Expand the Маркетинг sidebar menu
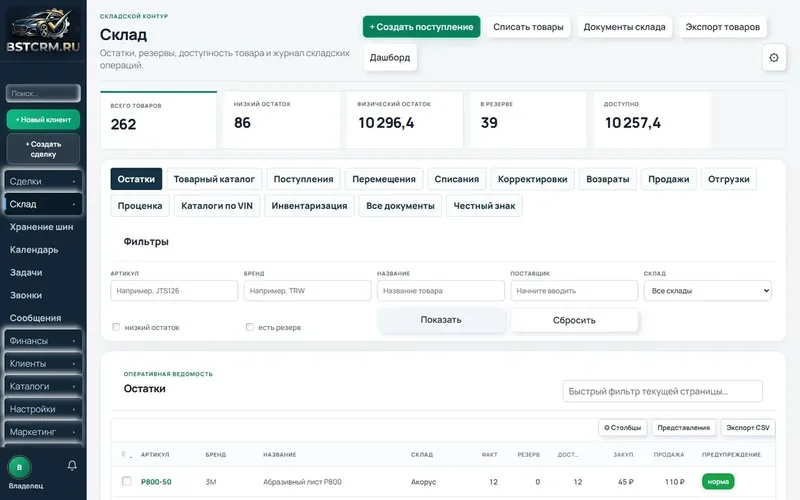 [x=43, y=432]
